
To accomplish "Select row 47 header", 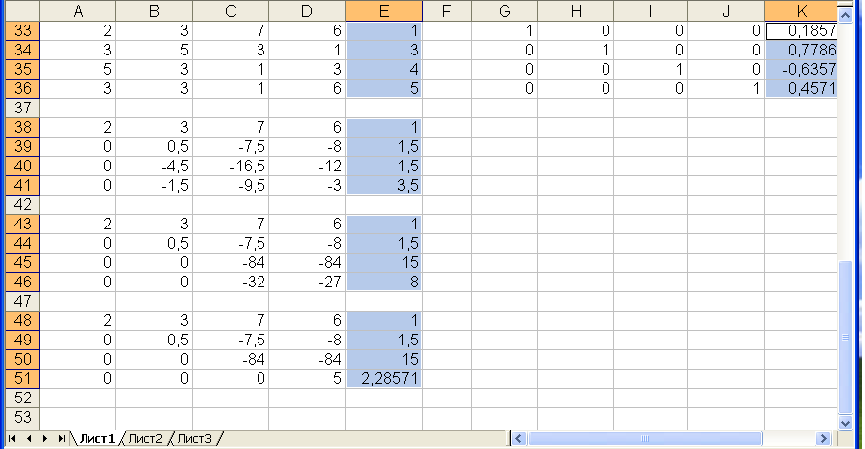I will point(23,301).
